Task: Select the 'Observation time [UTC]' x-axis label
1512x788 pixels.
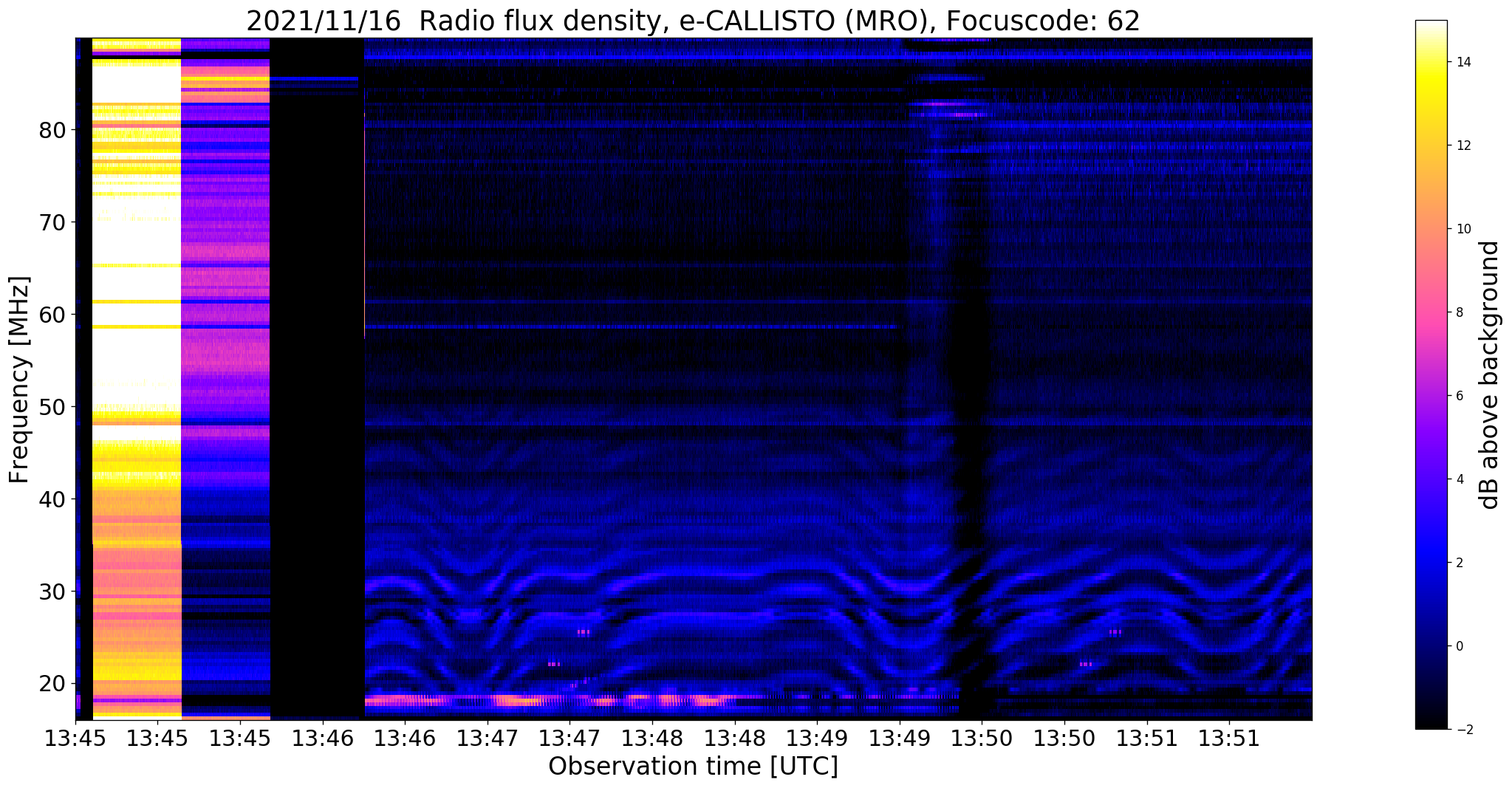Action: click(693, 767)
